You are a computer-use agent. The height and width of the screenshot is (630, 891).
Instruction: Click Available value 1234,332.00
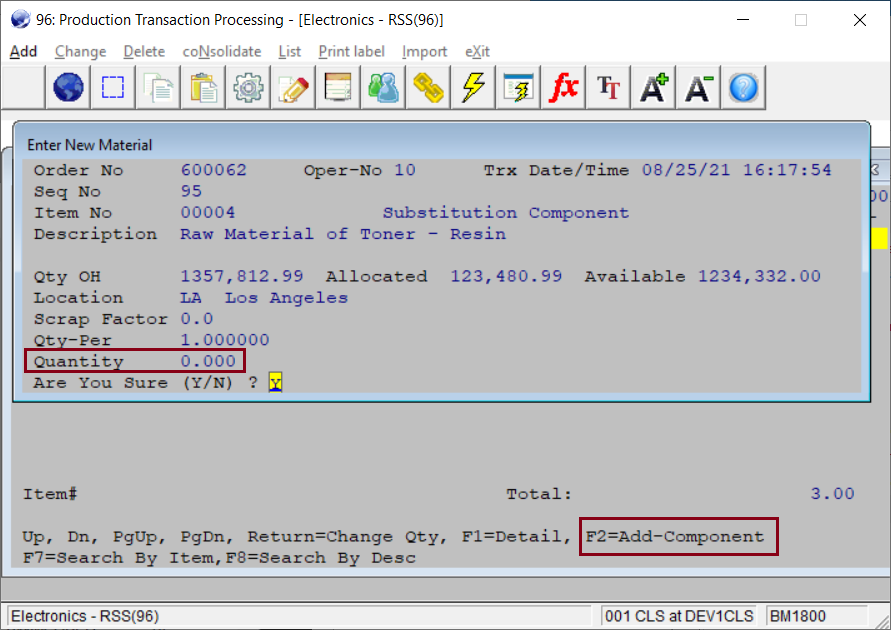[760, 276]
